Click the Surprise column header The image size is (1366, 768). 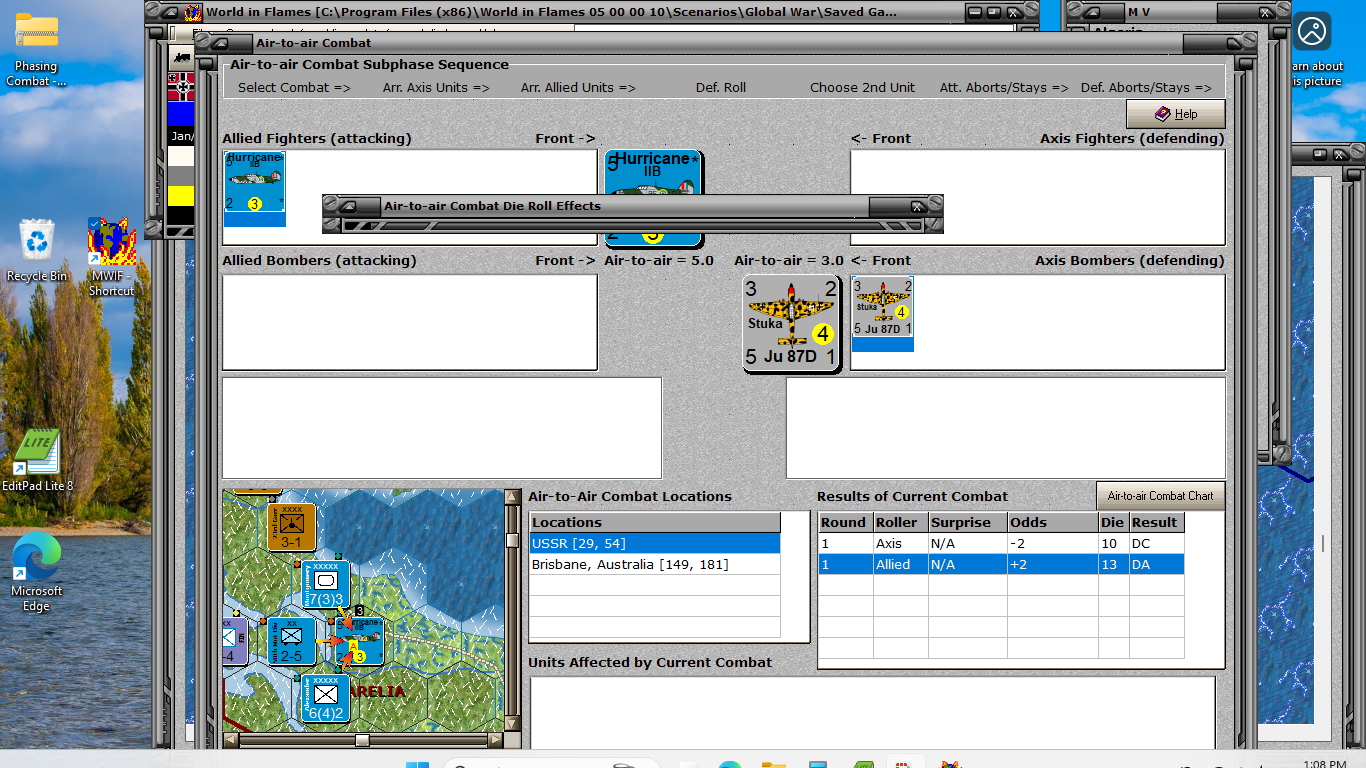[967, 523]
